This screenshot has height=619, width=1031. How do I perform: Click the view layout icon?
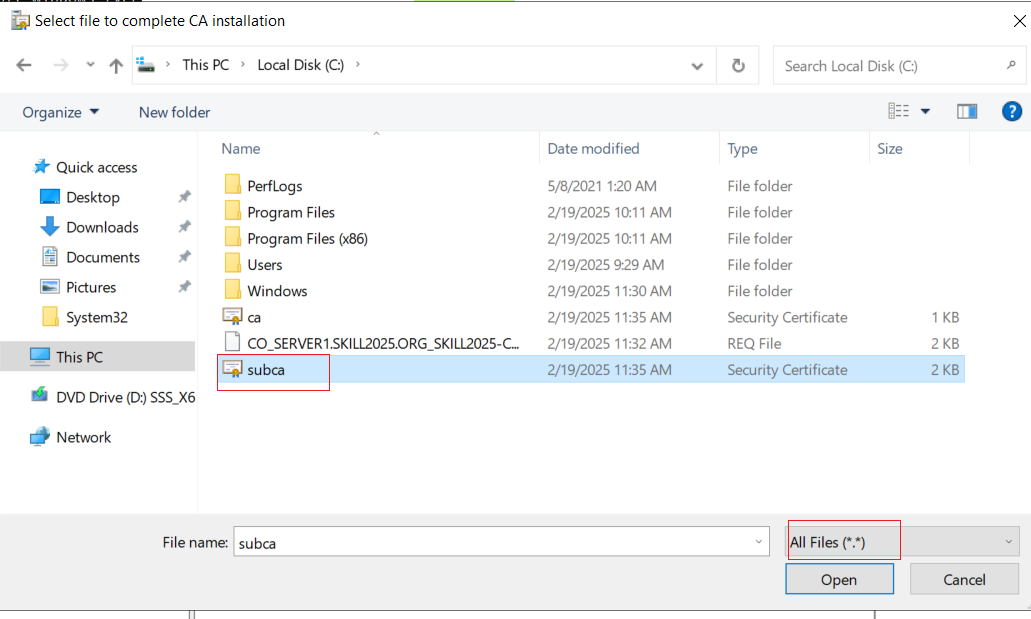click(x=898, y=111)
